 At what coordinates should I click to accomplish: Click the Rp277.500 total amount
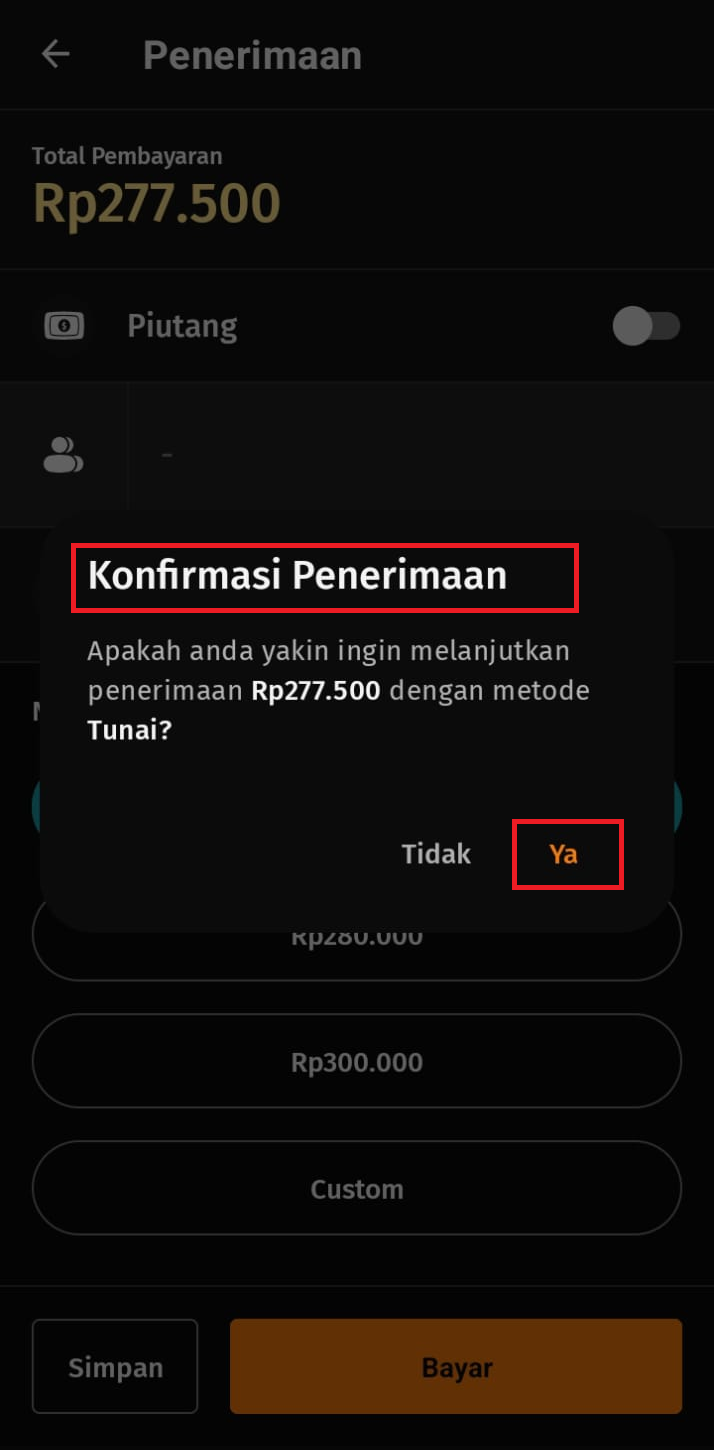click(156, 203)
